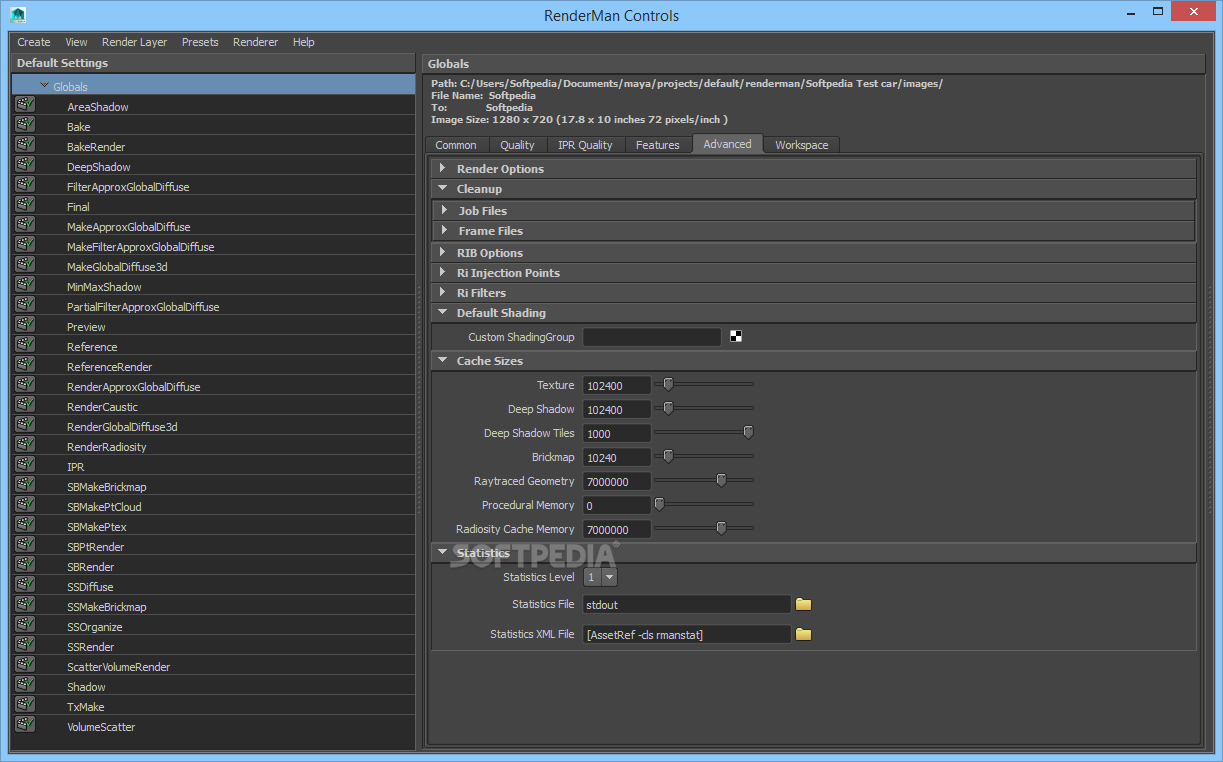This screenshot has width=1223, height=762.
Task: Collapse the Globals tree node
Action: click(x=45, y=86)
